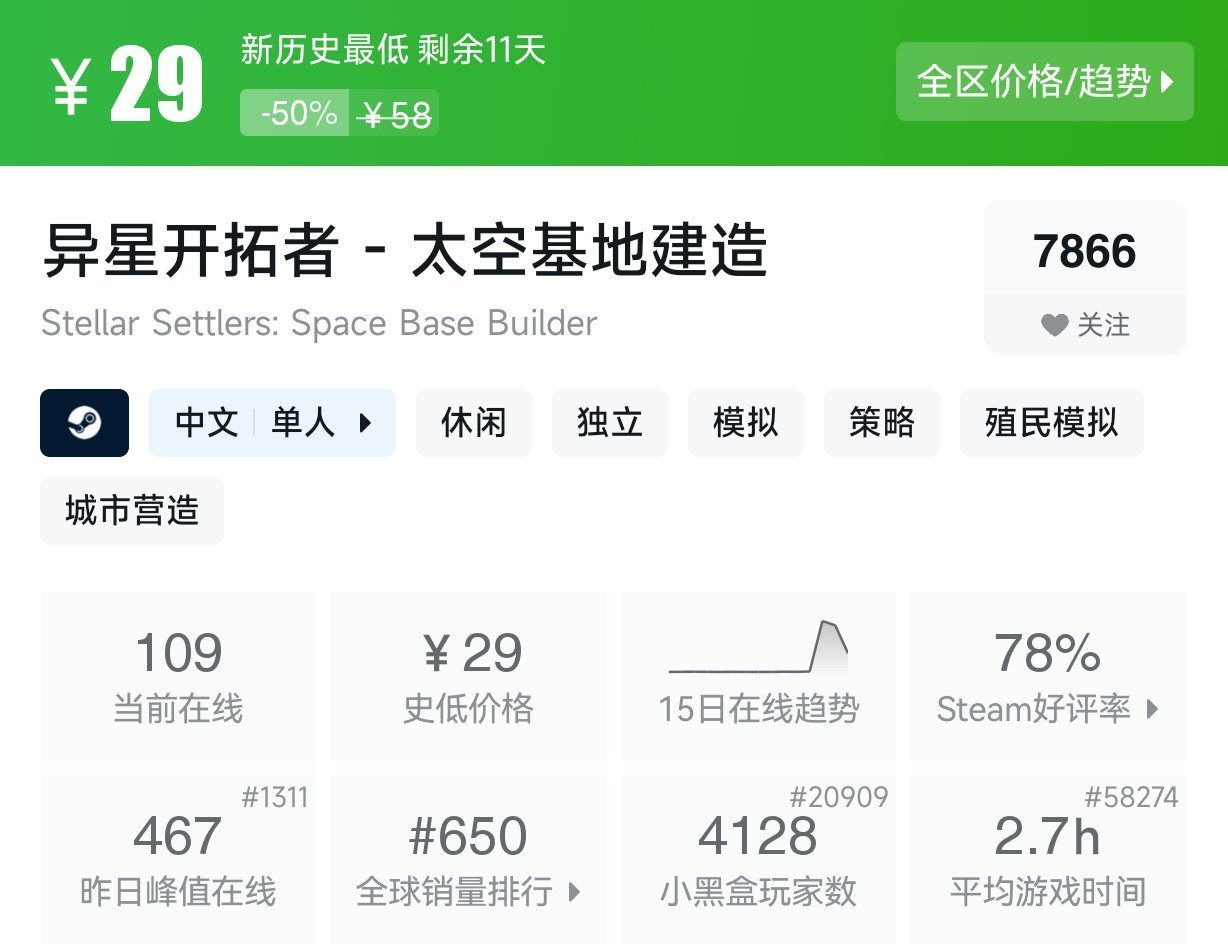Image resolution: width=1228 pixels, height=950 pixels.
Task: View the 15日在线趋势 sparkline chart
Action: [x=758, y=651]
